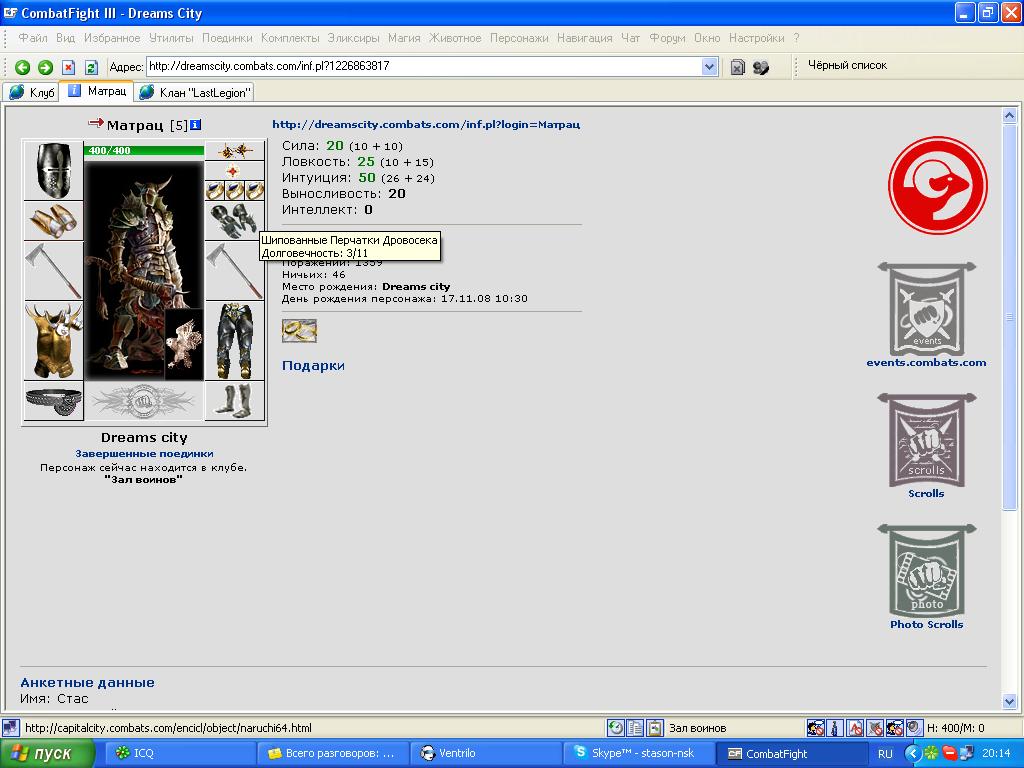
Task: Open the helmet equipment slot
Action: 54,170
